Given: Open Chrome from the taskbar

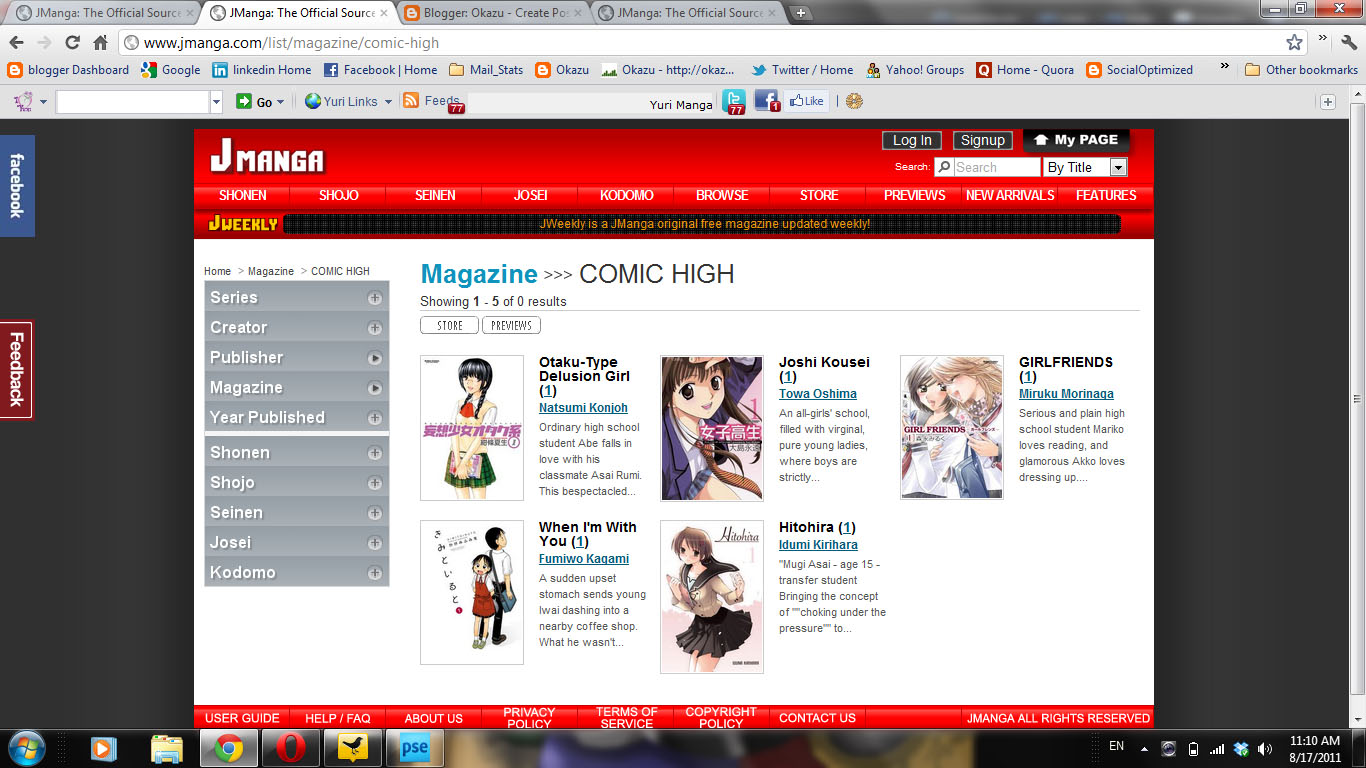Looking at the screenshot, I should [x=229, y=748].
